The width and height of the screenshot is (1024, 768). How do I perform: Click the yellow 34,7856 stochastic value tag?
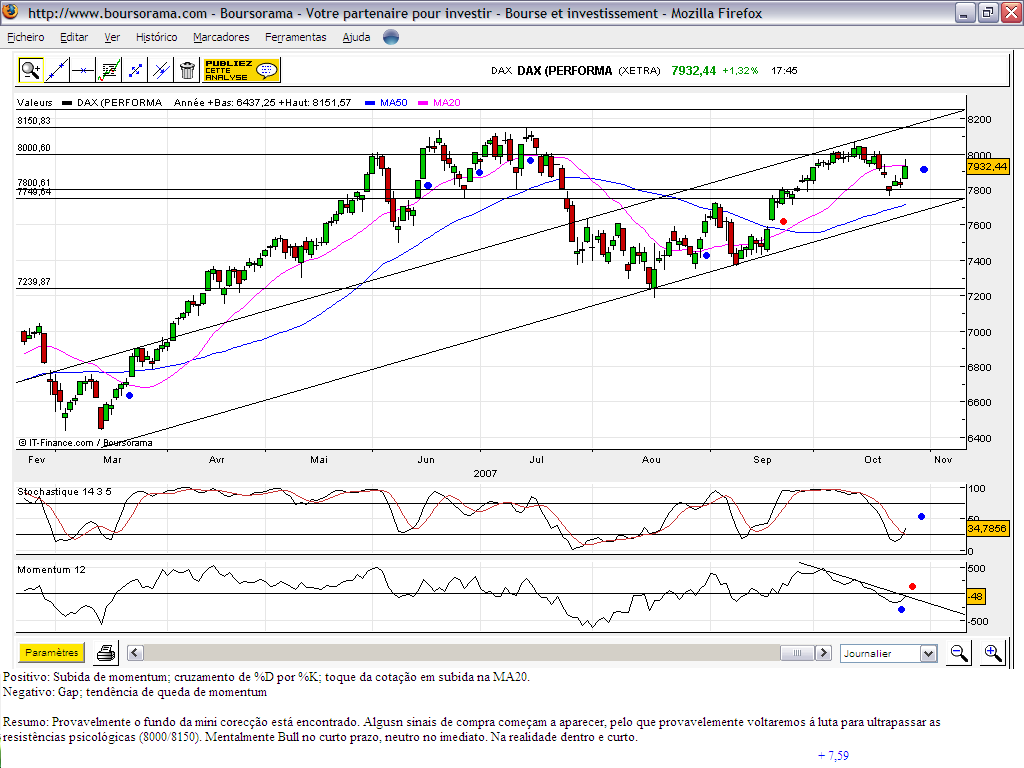coord(987,528)
